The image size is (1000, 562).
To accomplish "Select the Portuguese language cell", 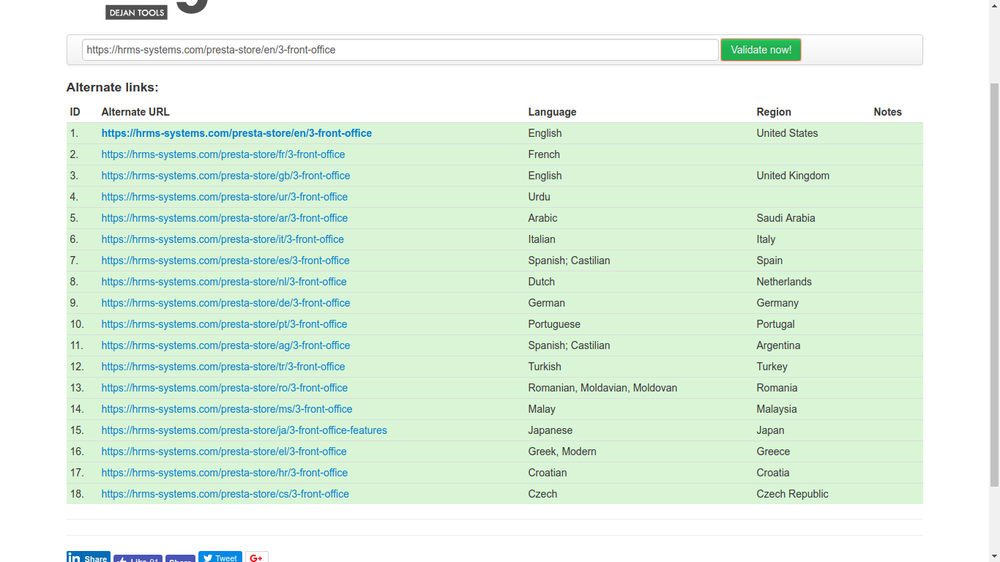I will pyautogui.click(x=554, y=324).
